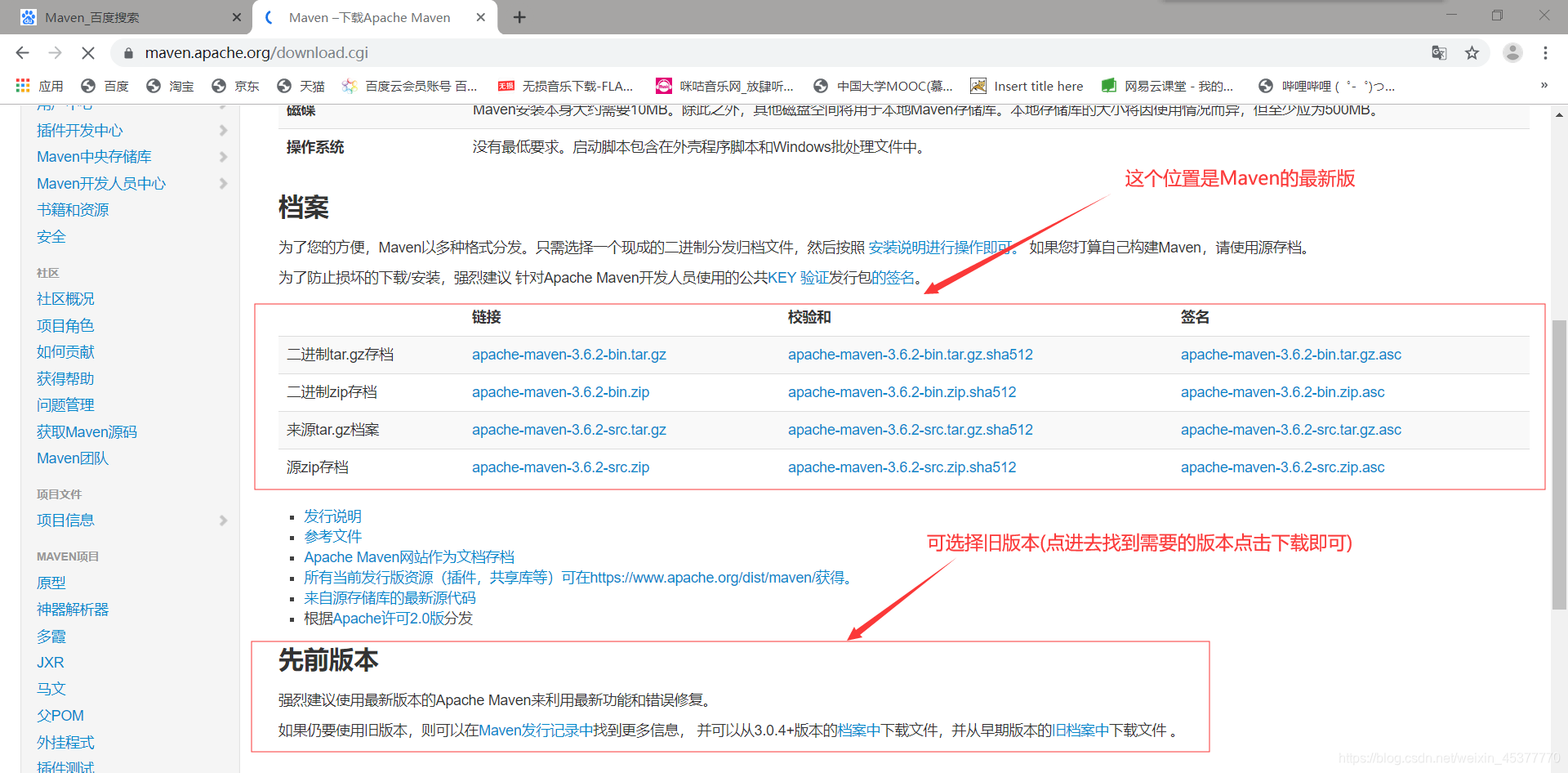Open apache-maven-3.6.2-src.zip.asc signature
This screenshot has height=773, width=1568.
point(1283,467)
